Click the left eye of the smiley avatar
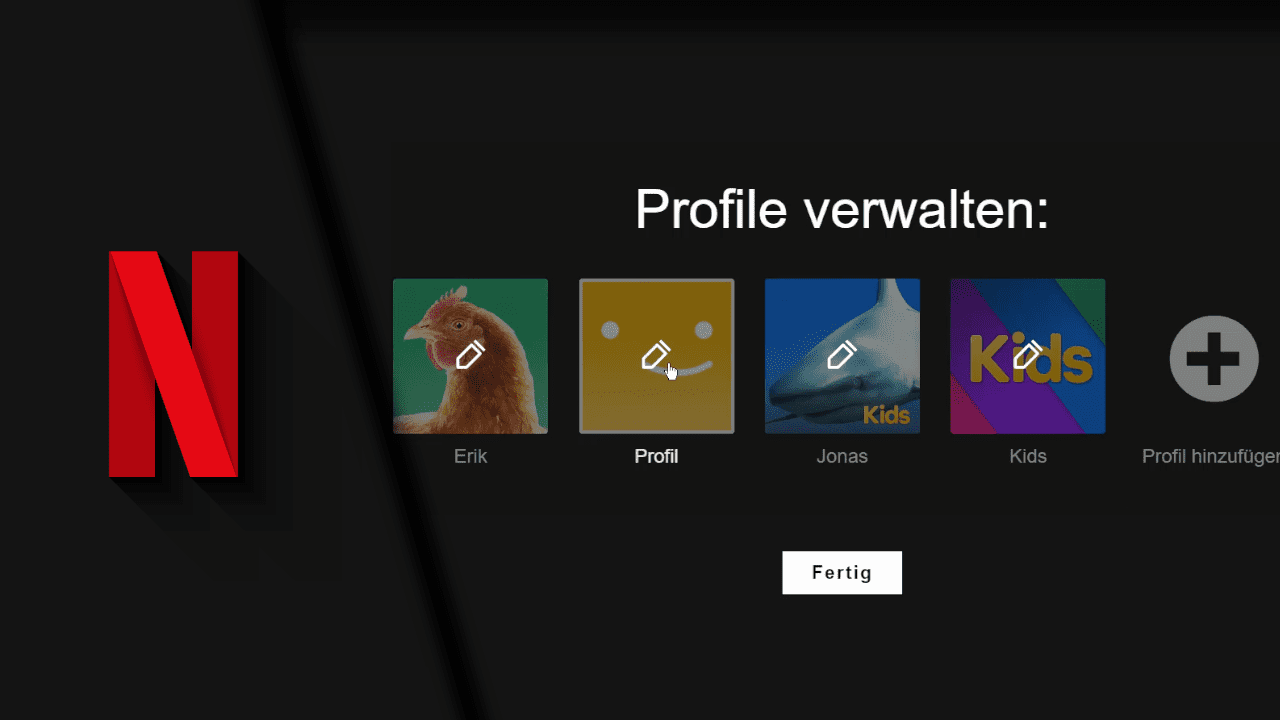Viewport: 1280px width, 720px height. tap(610, 330)
